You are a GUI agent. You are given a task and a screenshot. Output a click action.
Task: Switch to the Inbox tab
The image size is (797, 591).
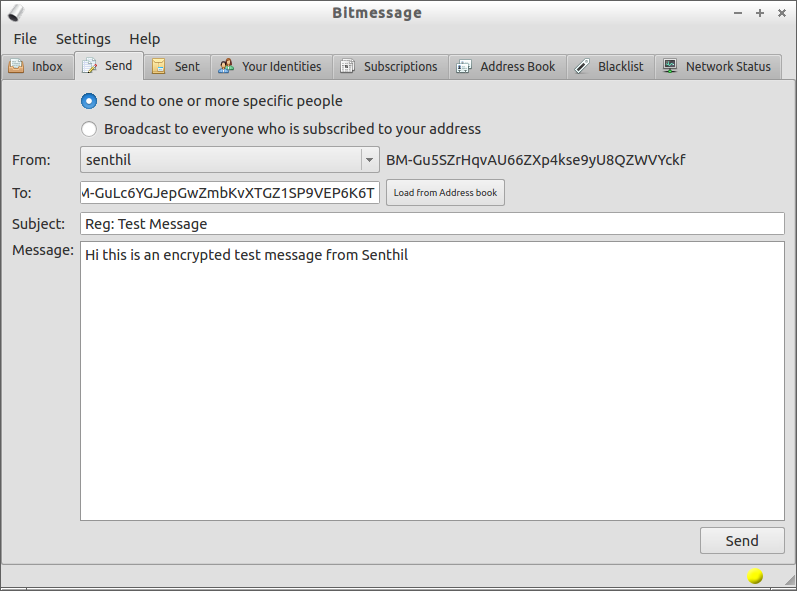coord(37,67)
